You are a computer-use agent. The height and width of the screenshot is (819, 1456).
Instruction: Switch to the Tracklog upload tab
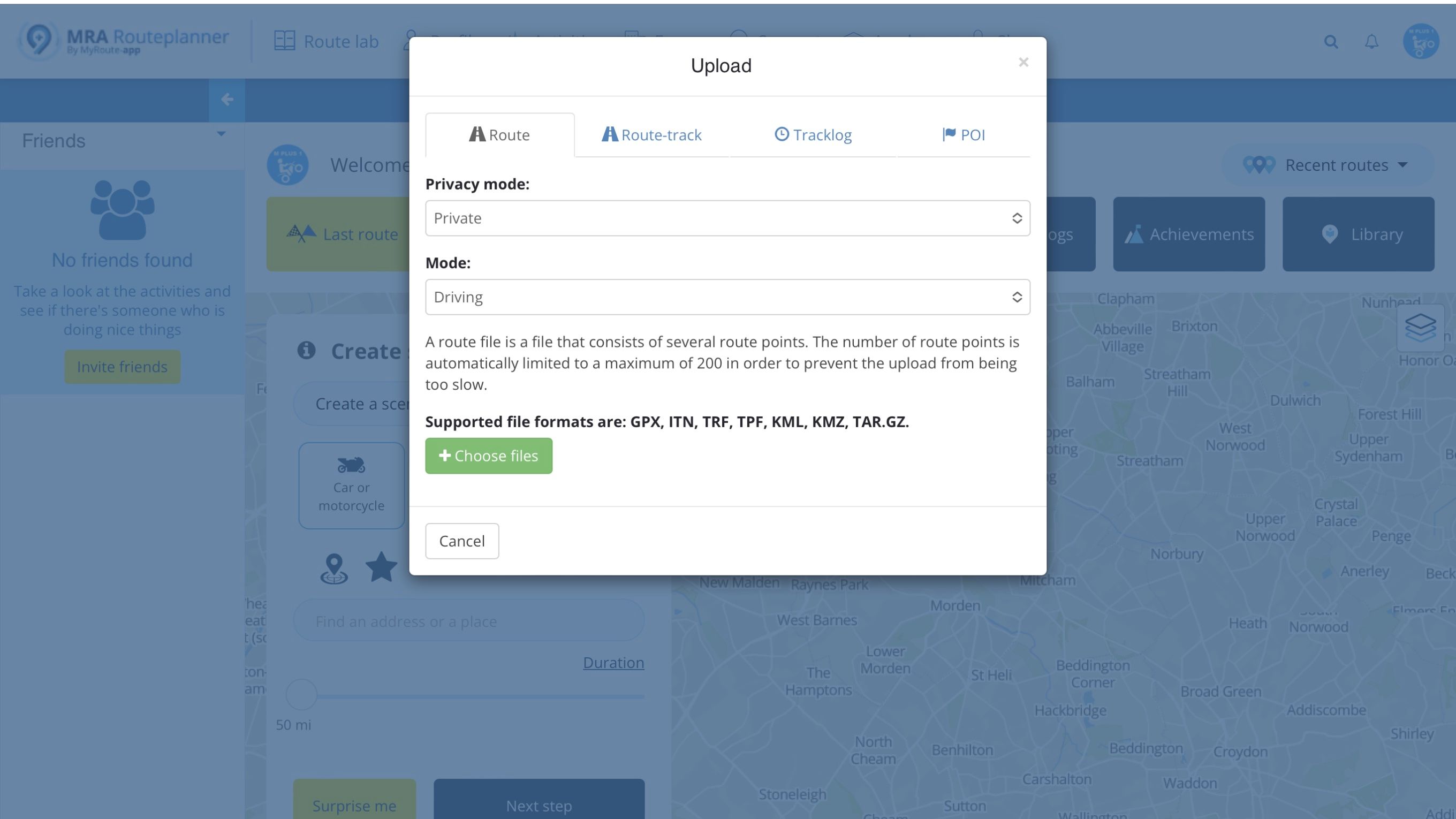click(813, 134)
